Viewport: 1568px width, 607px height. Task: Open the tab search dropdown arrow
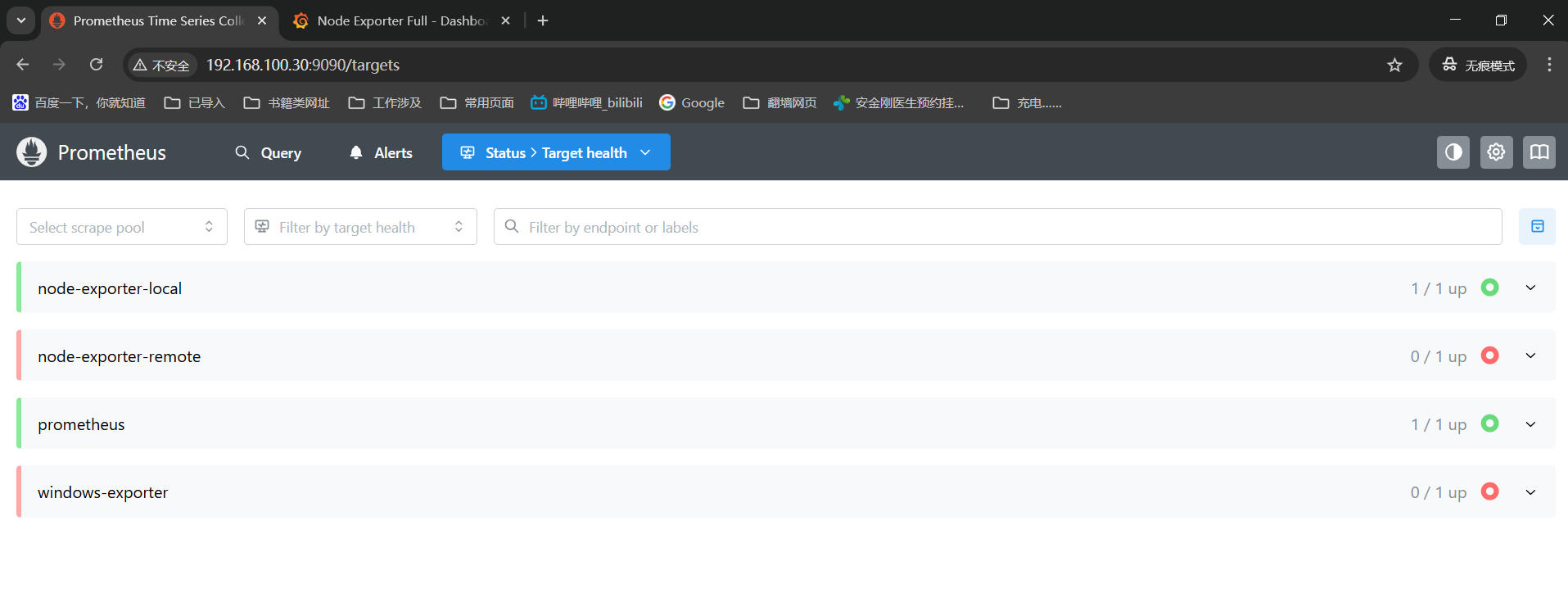(x=20, y=20)
